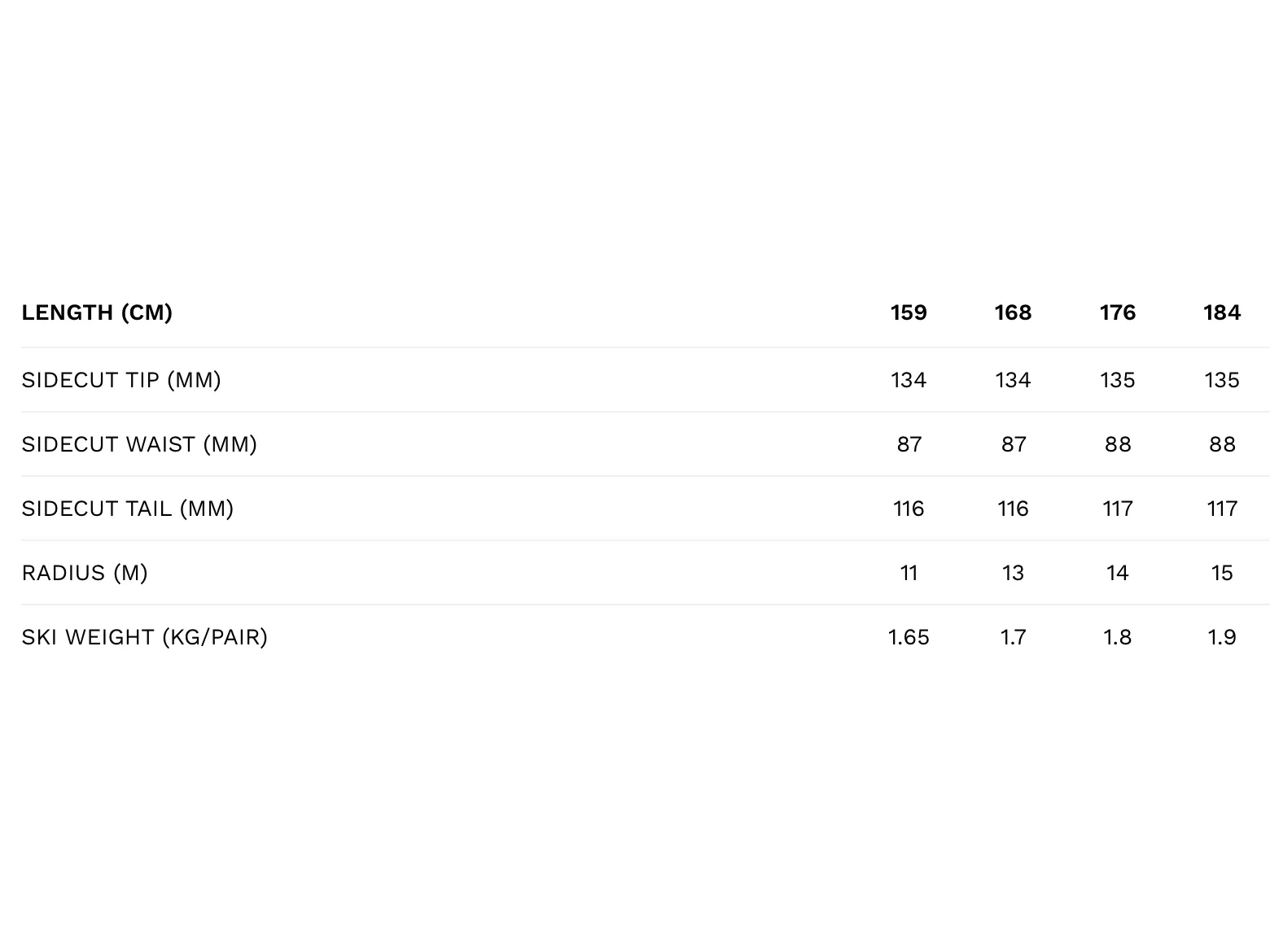Click the LENGTH (CM) header label
The image size is (1270, 952).
coord(97,312)
